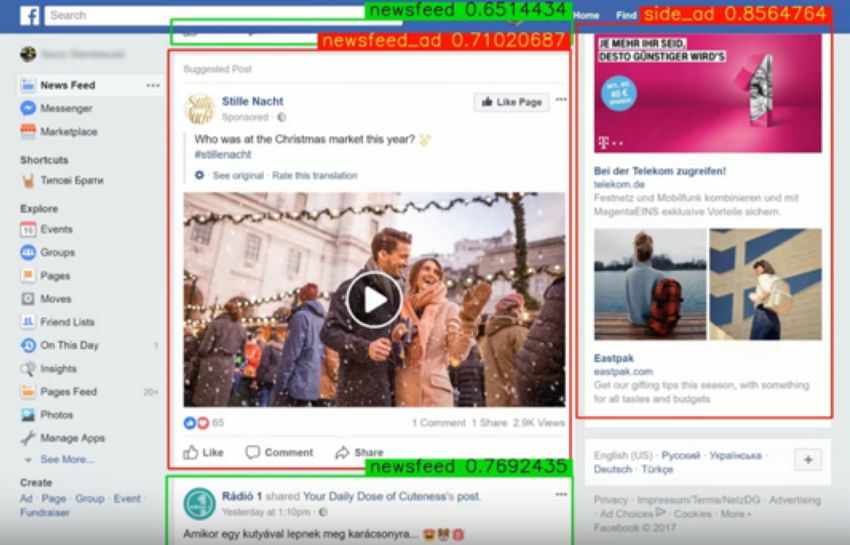Click the plus button to add language
The width and height of the screenshot is (850, 545).
[808, 460]
